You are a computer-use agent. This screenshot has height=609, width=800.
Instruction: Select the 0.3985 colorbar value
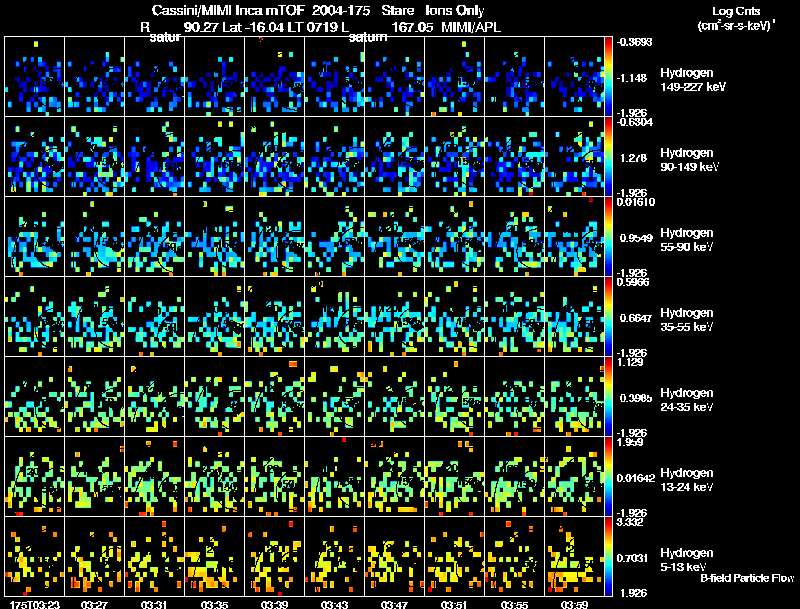[636, 398]
